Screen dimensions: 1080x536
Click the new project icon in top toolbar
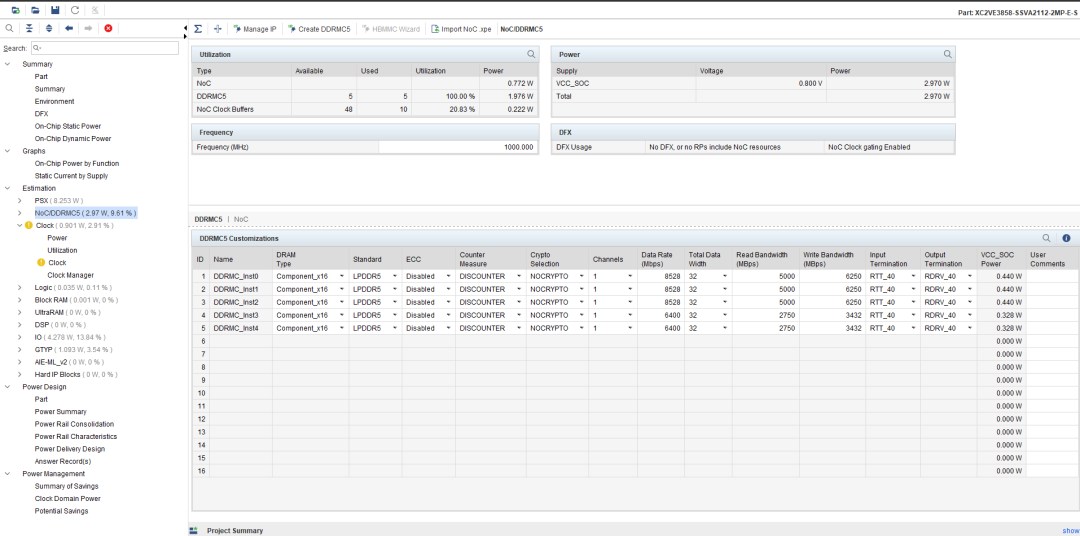point(15,10)
